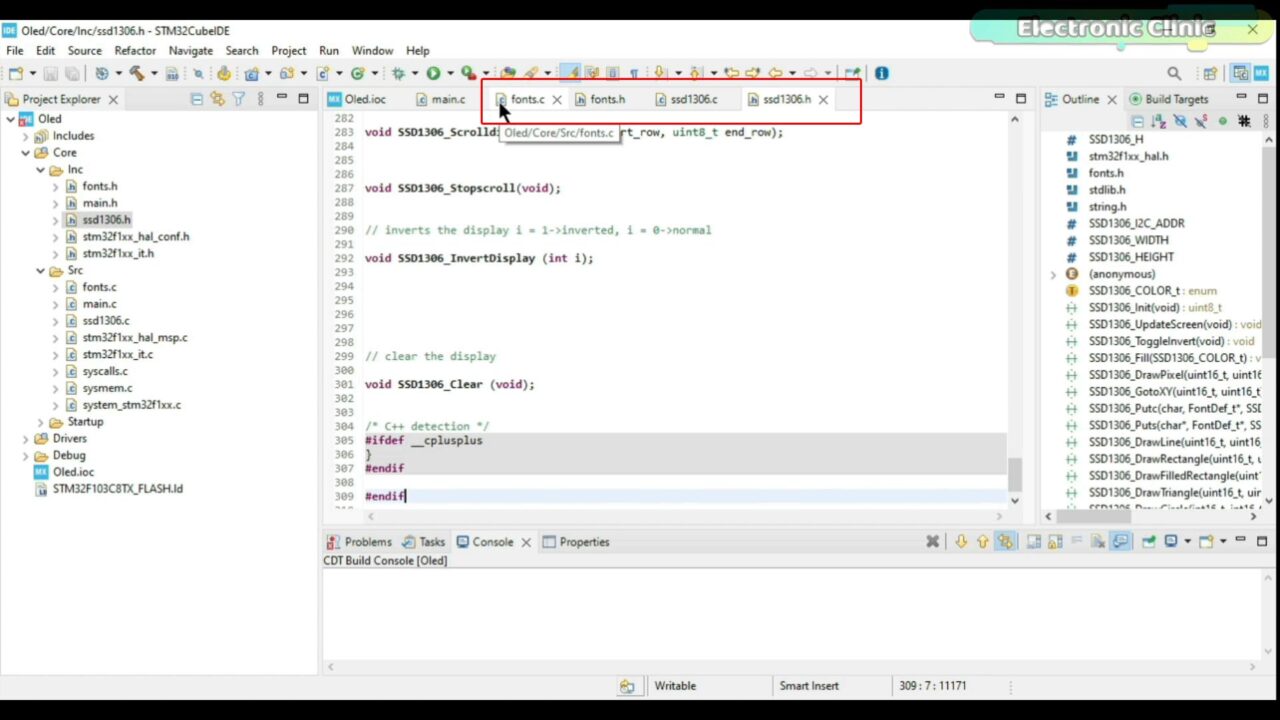Open the File menu

point(14,50)
